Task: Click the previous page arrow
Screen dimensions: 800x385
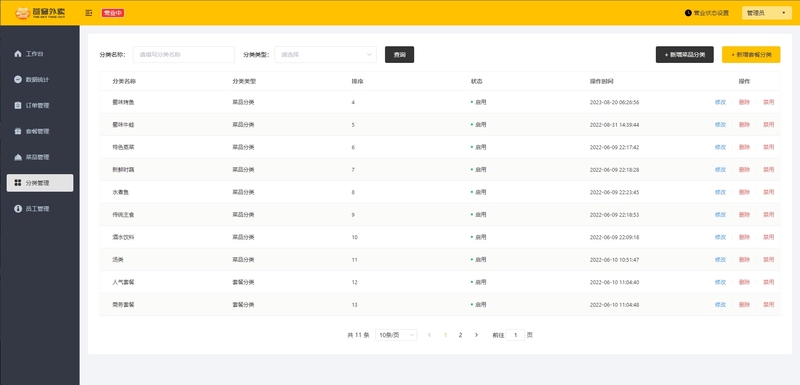Action: pos(430,335)
